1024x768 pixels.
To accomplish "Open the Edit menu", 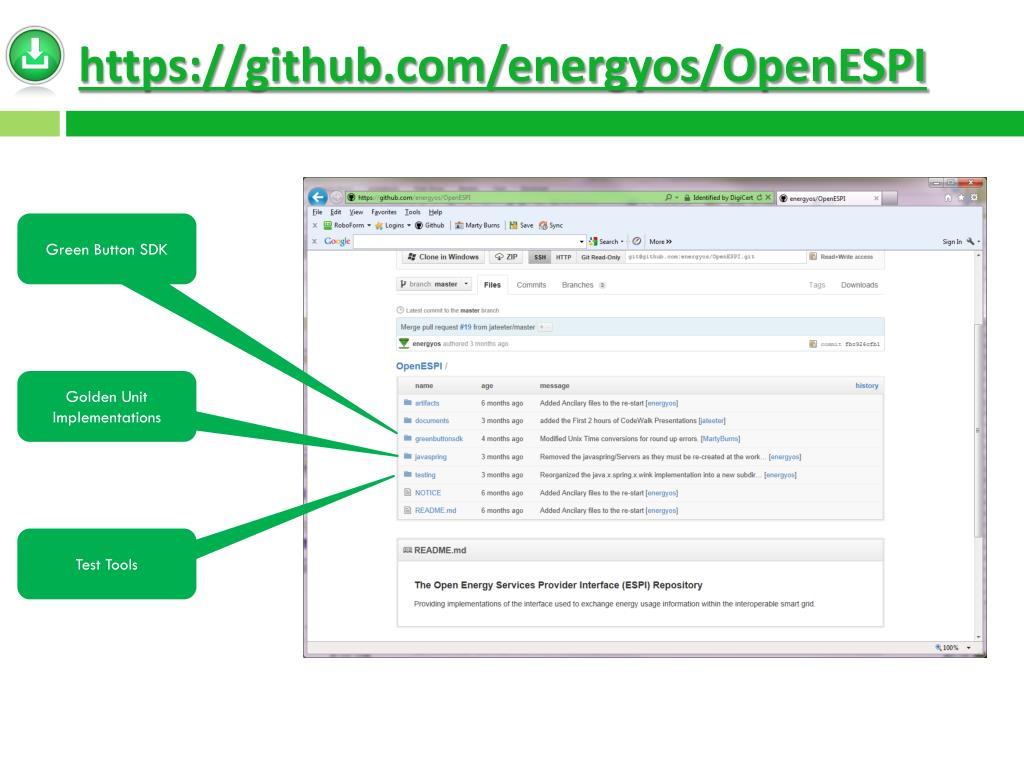I will pos(336,212).
